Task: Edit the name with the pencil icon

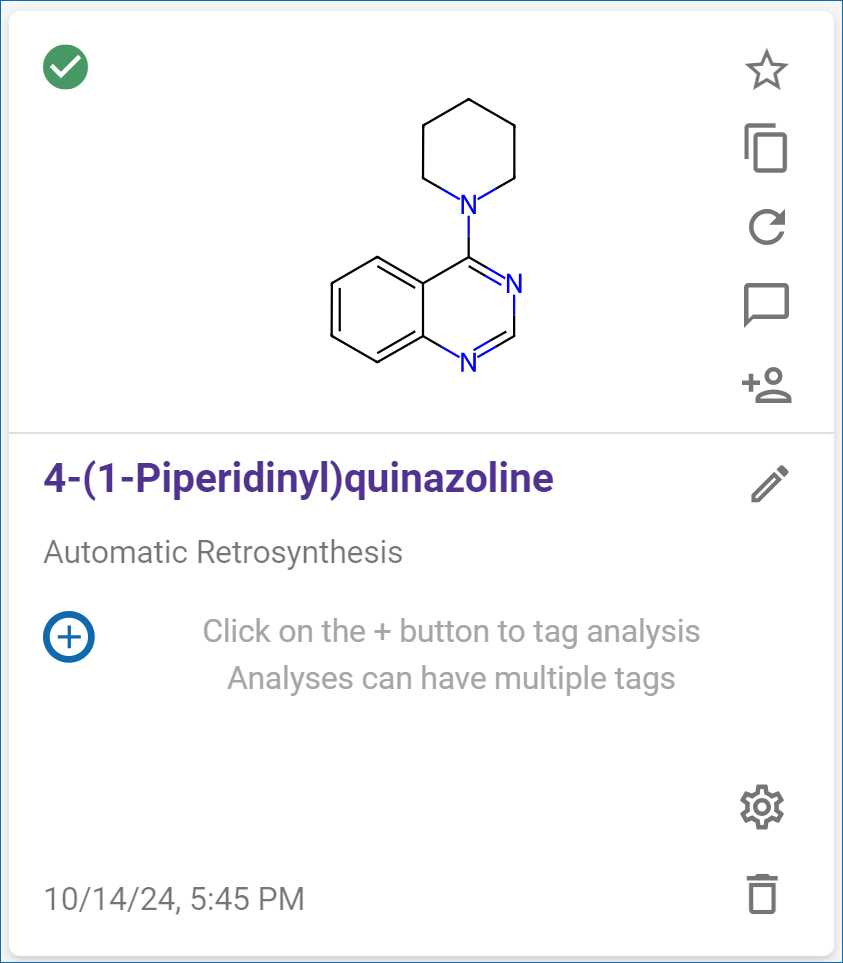Action: 770,484
